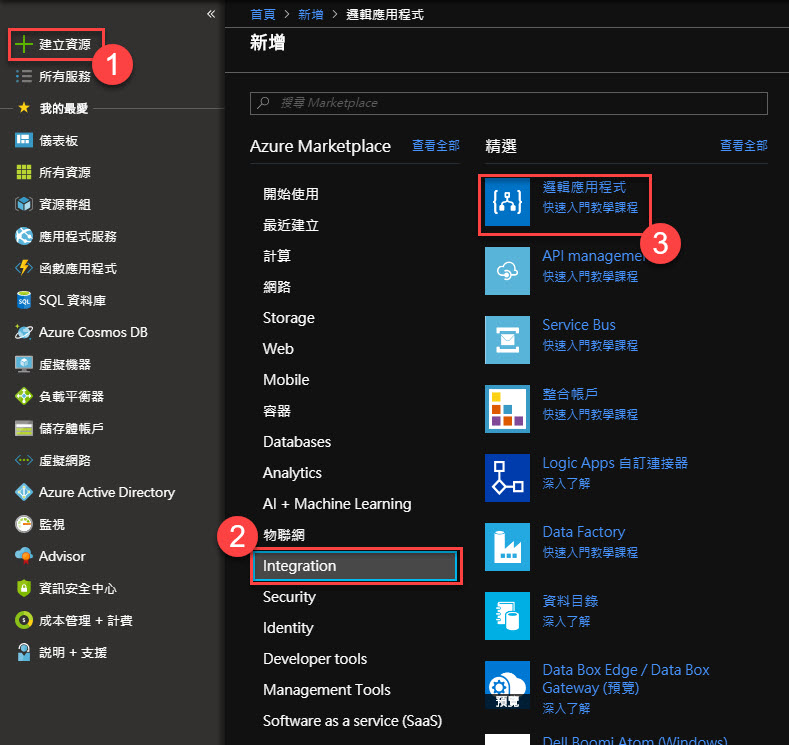
Task: Open 所有服務 list icon in sidebar
Action: pyautogui.click(x=24, y=76)
